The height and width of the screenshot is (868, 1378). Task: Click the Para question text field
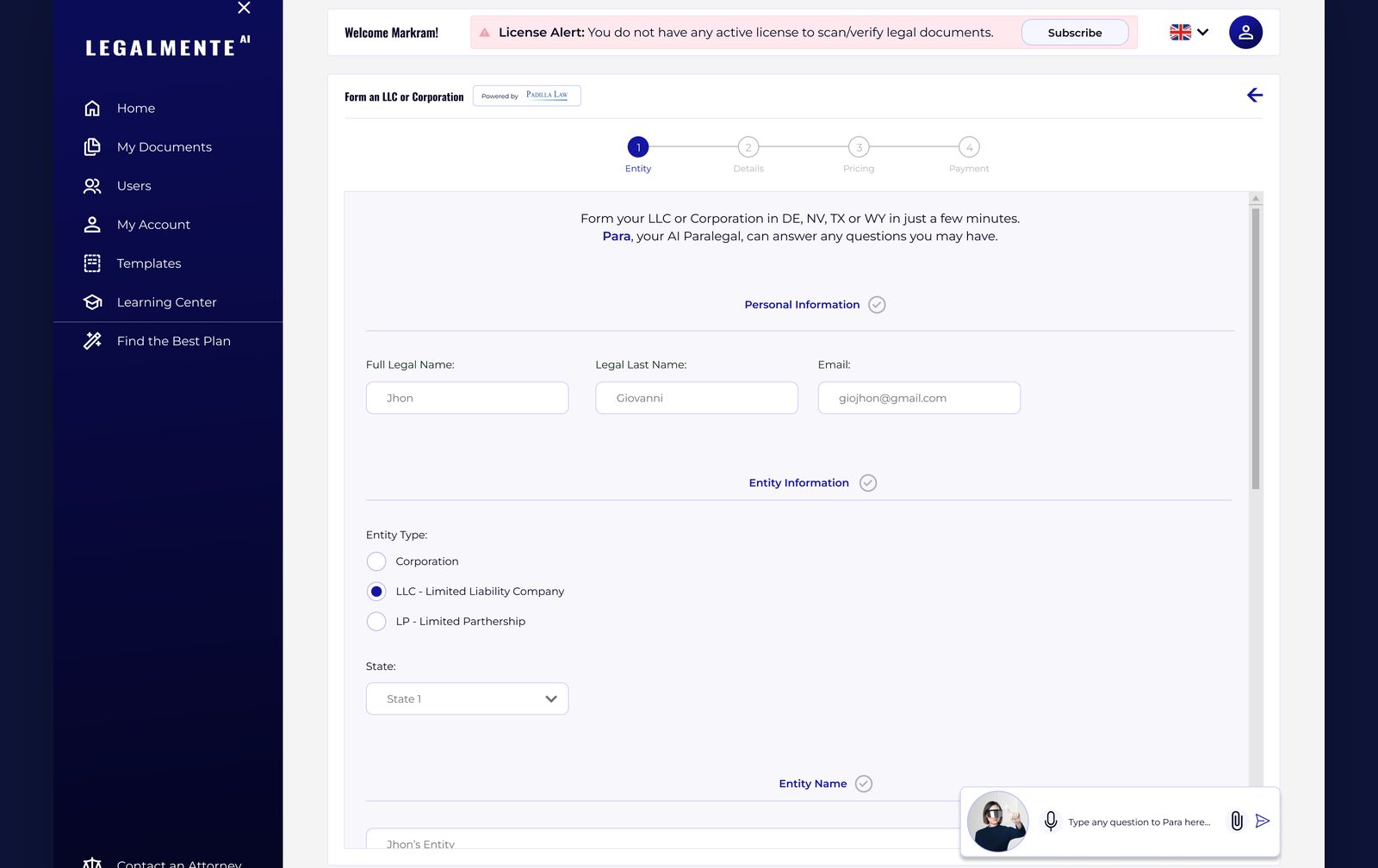click(x=1139, y=822)
